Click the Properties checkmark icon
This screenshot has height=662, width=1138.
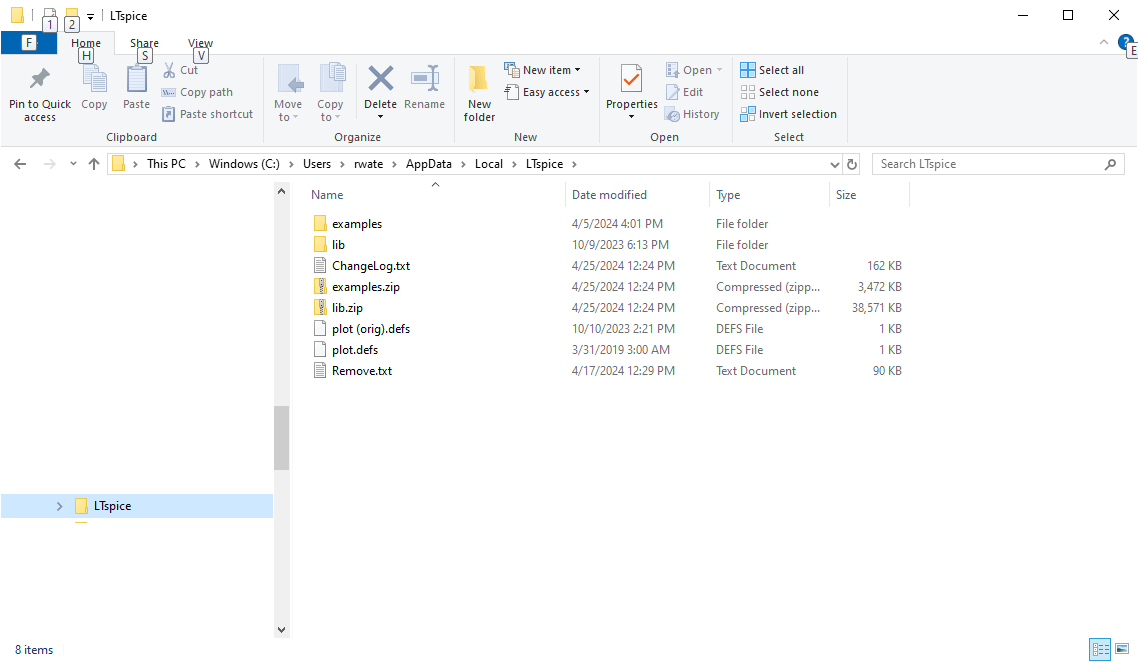tap(631, 79)
